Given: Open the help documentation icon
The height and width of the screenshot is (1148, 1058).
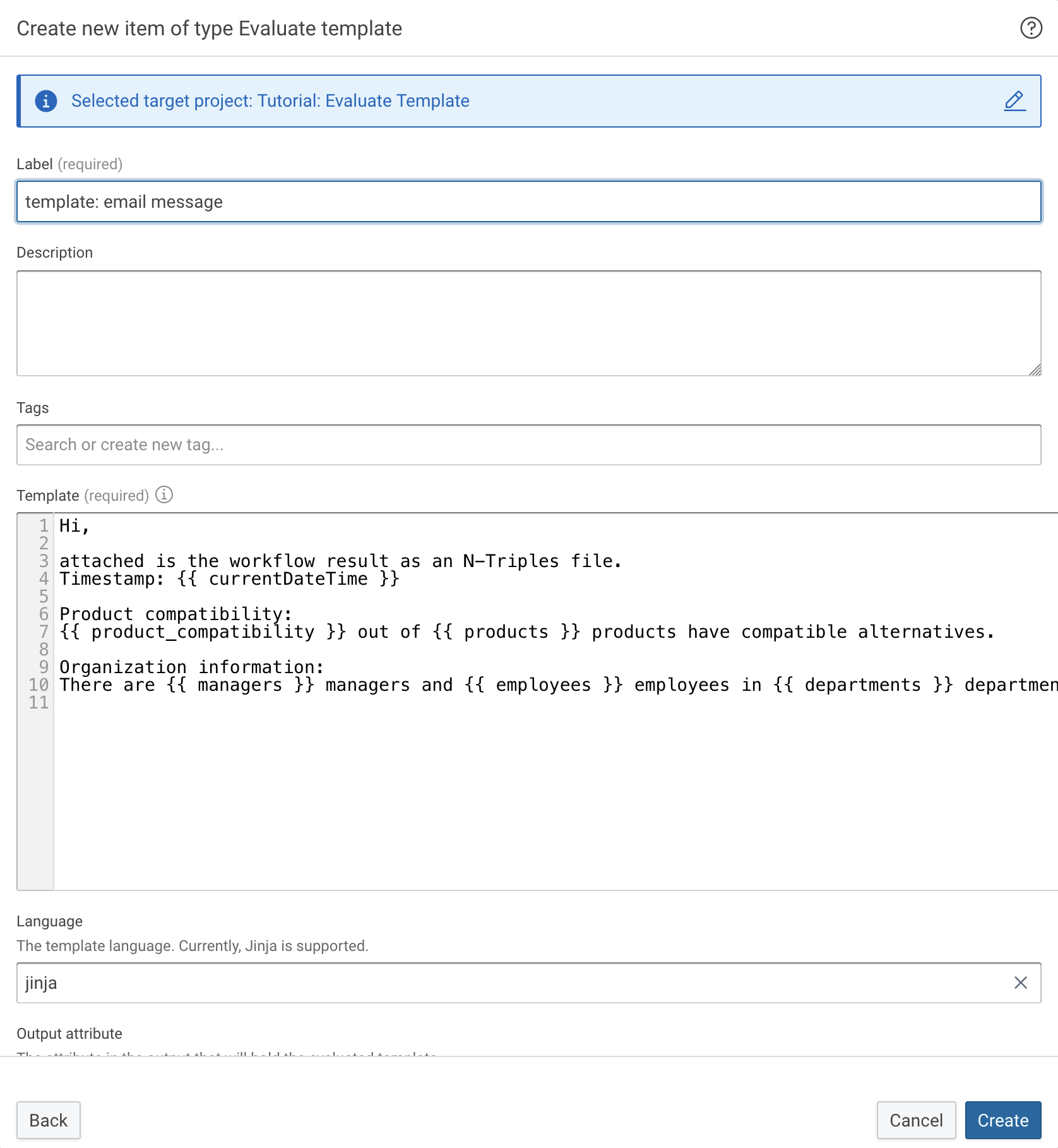Looking at the screenshot, I should 1030,28.
